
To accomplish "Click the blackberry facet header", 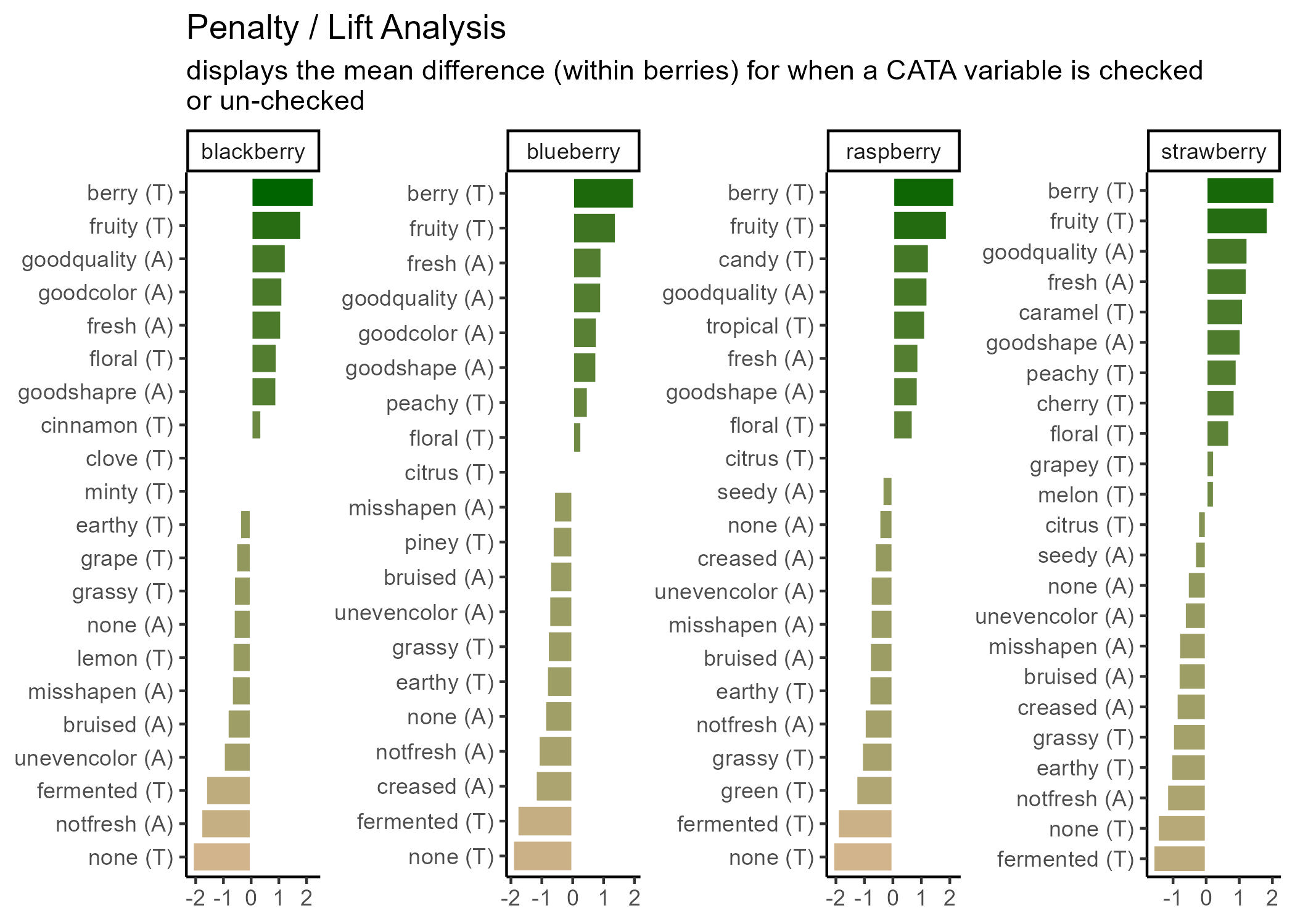I will pos(253,151).
